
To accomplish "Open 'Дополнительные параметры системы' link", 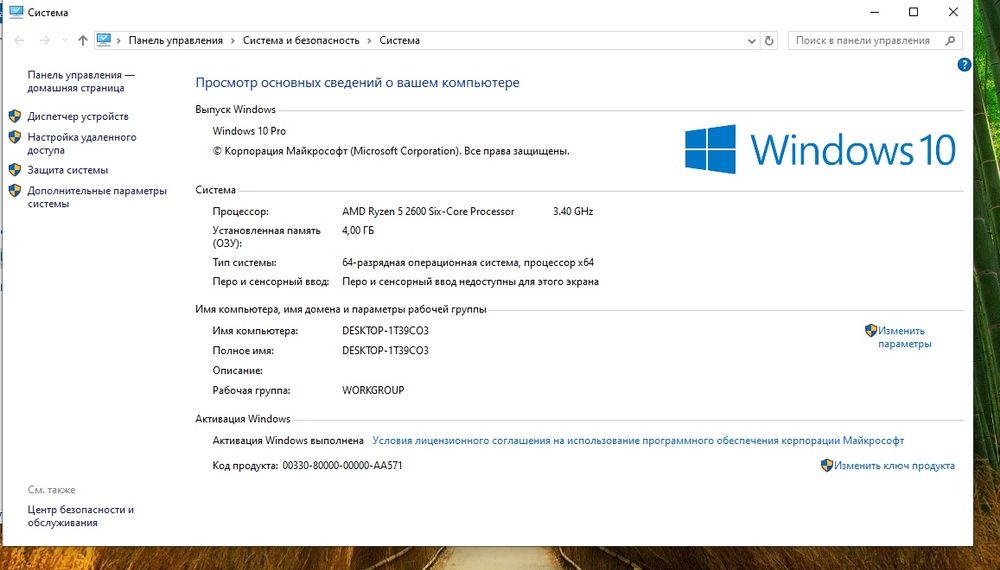I will (x=97, y=197).
